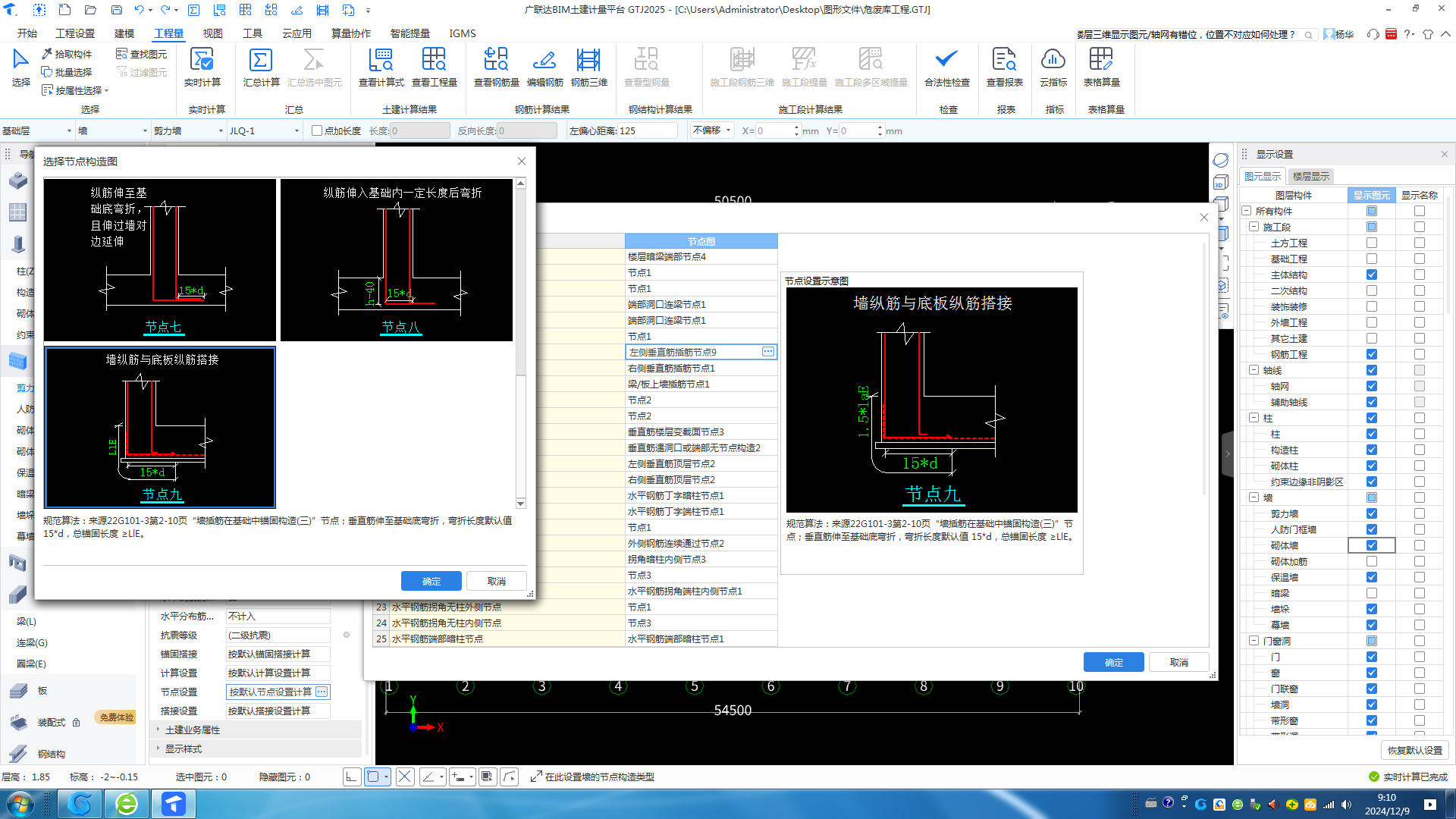The width and height of the screenshot is (1456, 819).
Task: Open the 剪力墙 component type dropdown
Action: coord(189,130)
